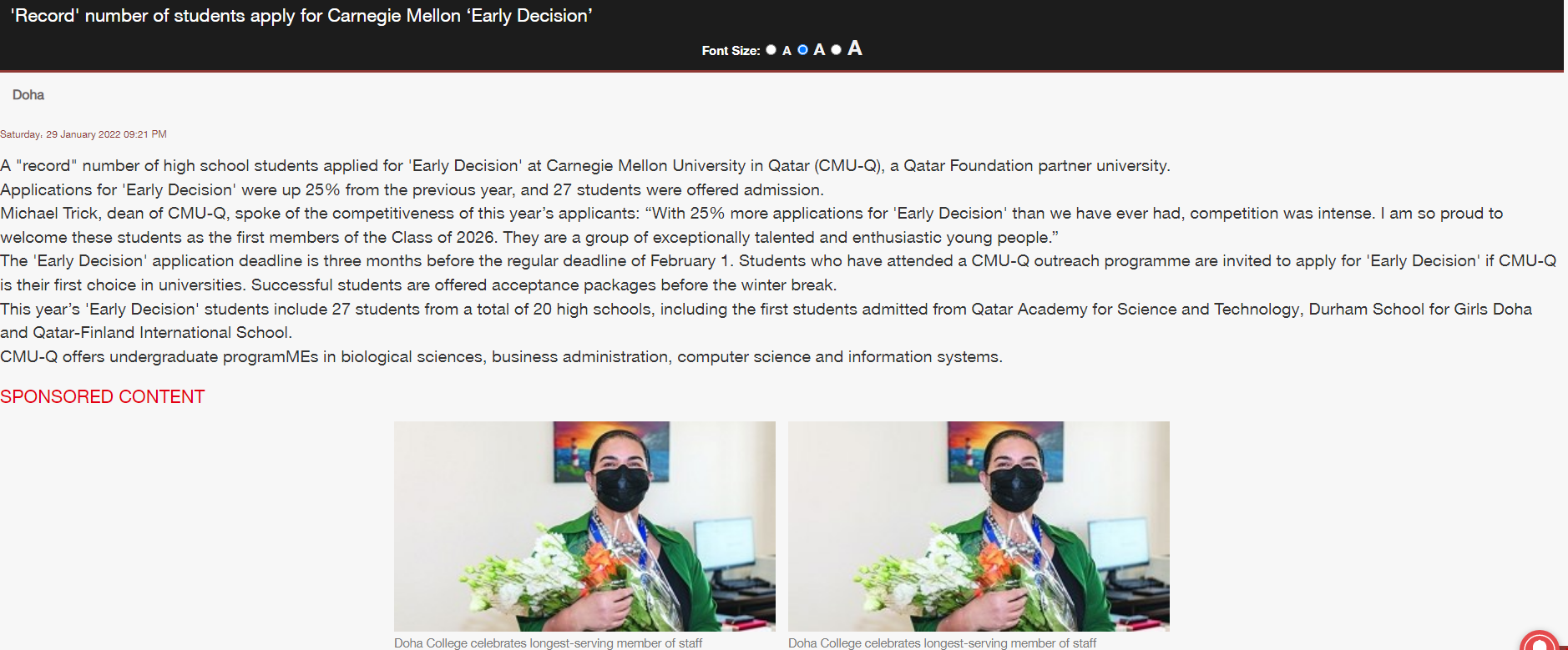This screenshot has height=650, width=1568.
Task: Click the red circular notification bell icon
Action: (1540, 642)
